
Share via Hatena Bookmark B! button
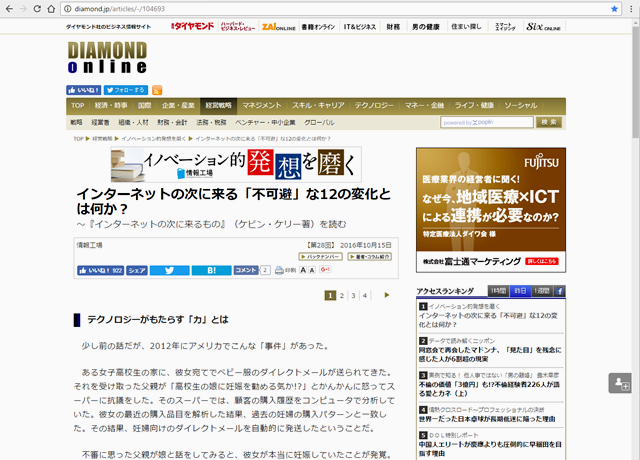tap(211, 270)
